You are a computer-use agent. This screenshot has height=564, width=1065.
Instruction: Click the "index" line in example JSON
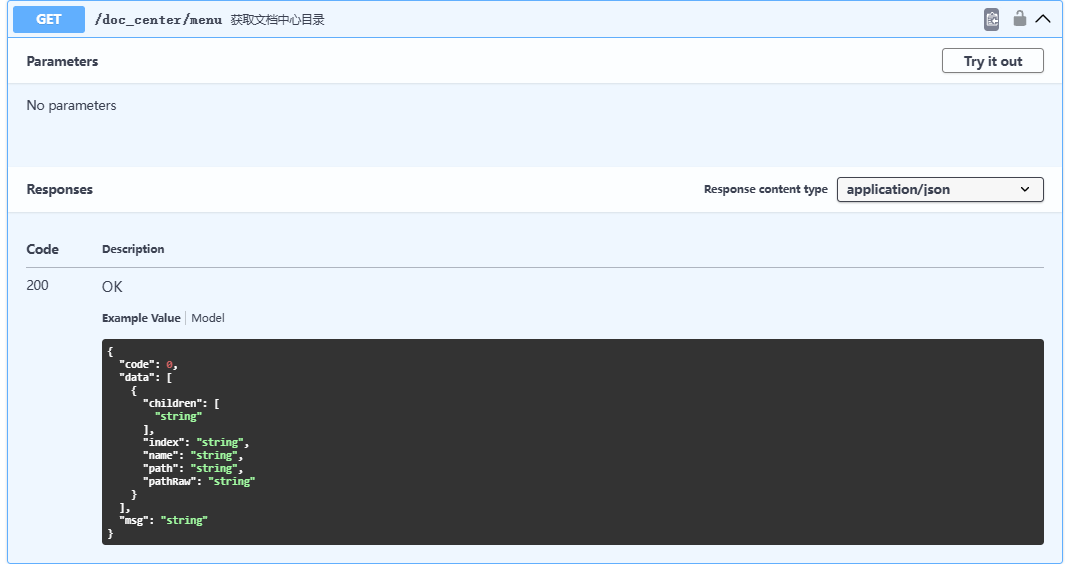point(196,442)
